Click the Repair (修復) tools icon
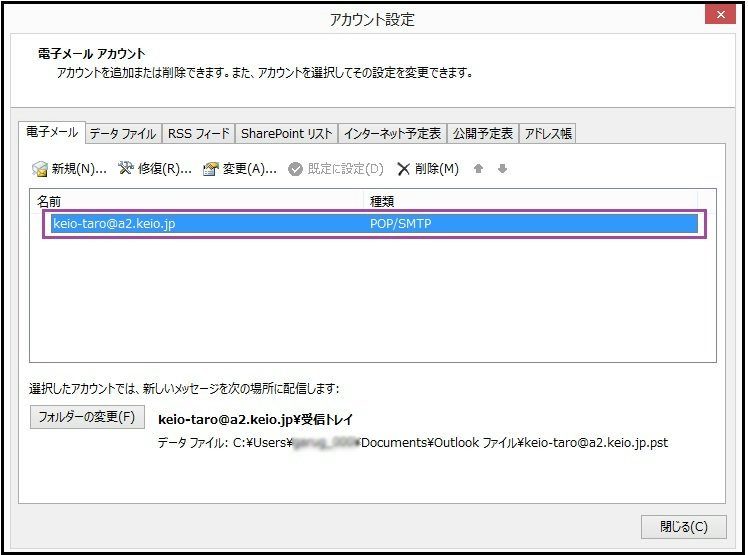Viewport: 748px width, 555px height. click(x=126, y=169)
